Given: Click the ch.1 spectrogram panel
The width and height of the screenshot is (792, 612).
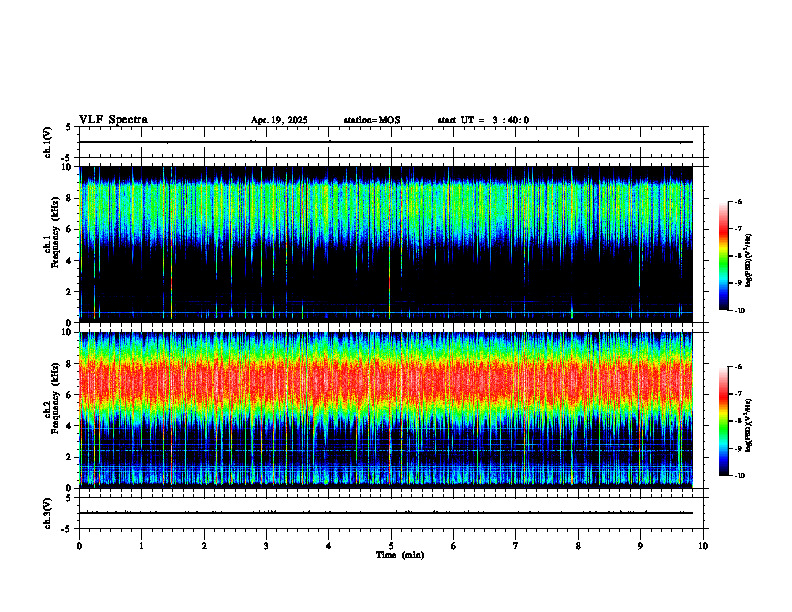Looking at the screenshot, I should click(386, 244).
